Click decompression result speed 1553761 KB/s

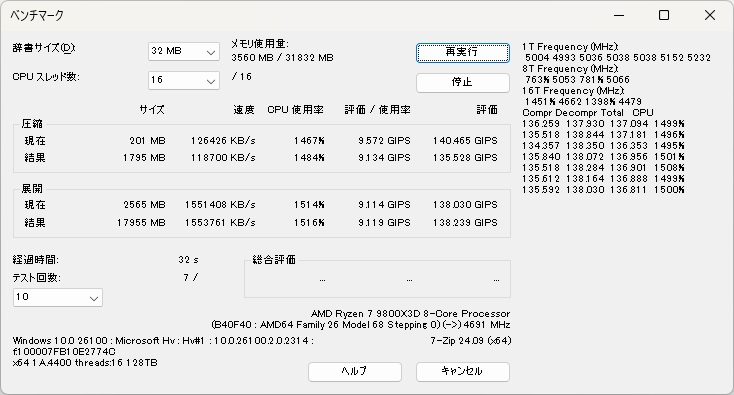pyautogui.click(x=220, y=223)
